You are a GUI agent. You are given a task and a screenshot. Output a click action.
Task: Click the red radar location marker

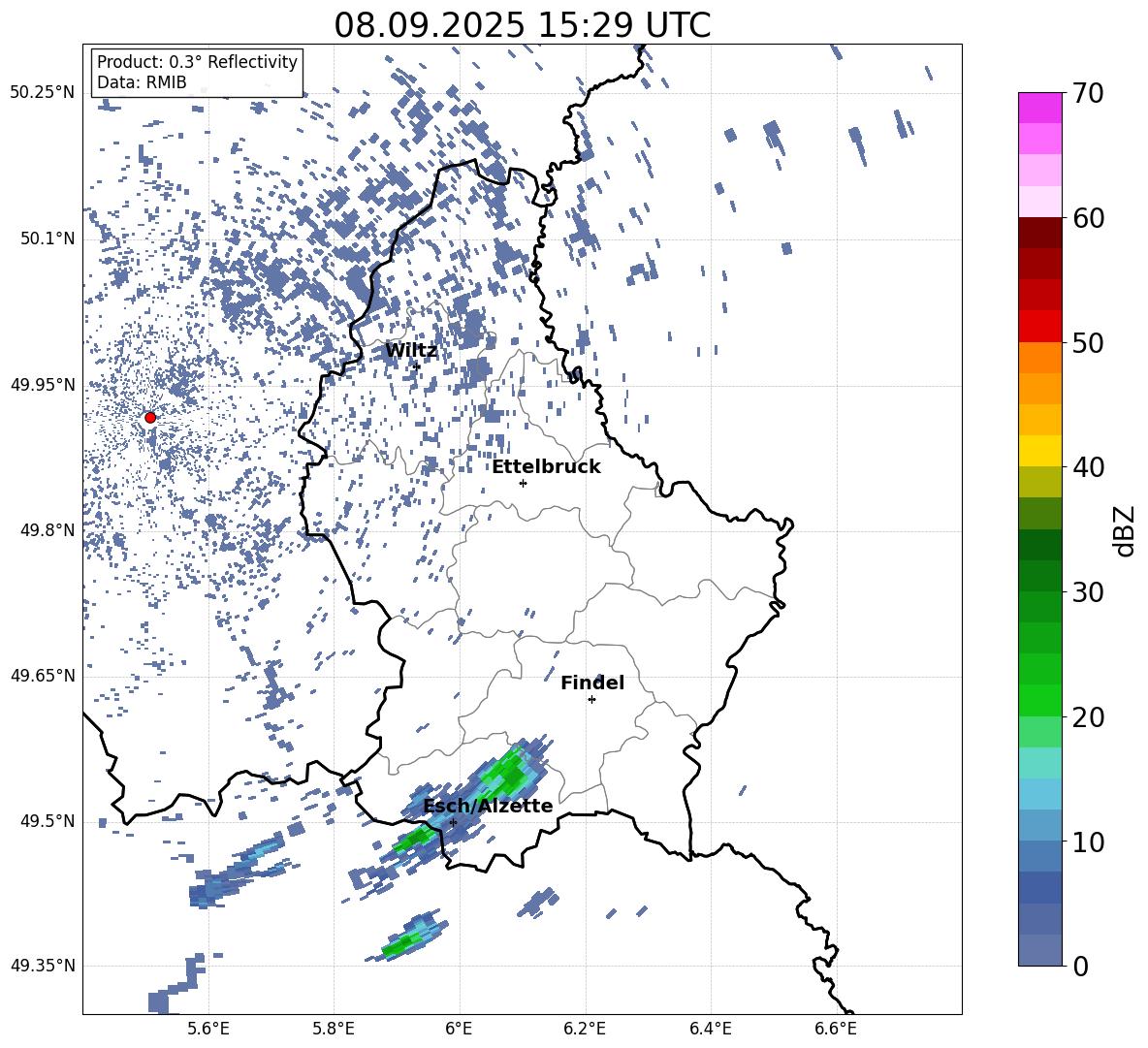(150, 418)
